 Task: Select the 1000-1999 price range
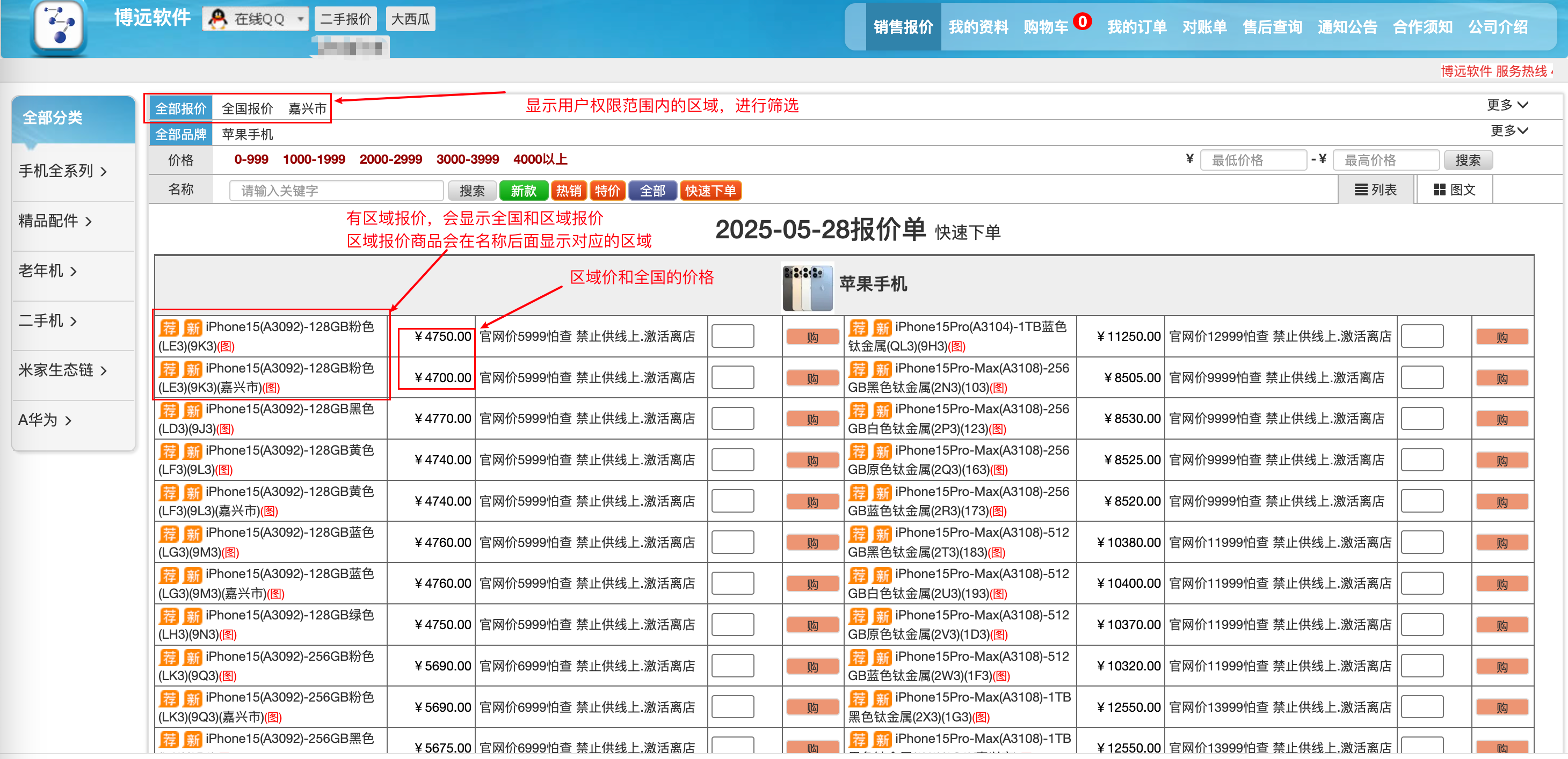pyautogui.click(x=314, y=159)
